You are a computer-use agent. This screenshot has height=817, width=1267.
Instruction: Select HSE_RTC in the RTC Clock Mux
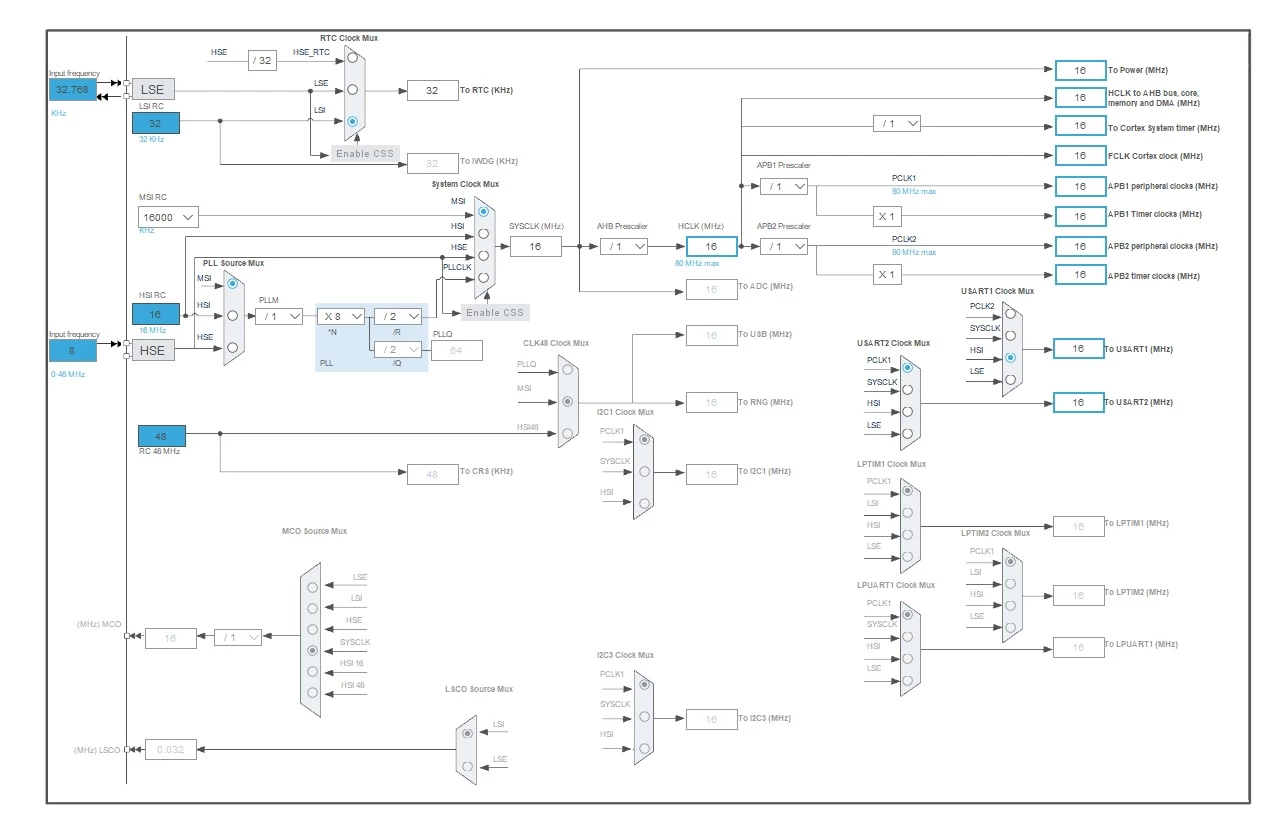pyautogui.click(x=353, y=60)
